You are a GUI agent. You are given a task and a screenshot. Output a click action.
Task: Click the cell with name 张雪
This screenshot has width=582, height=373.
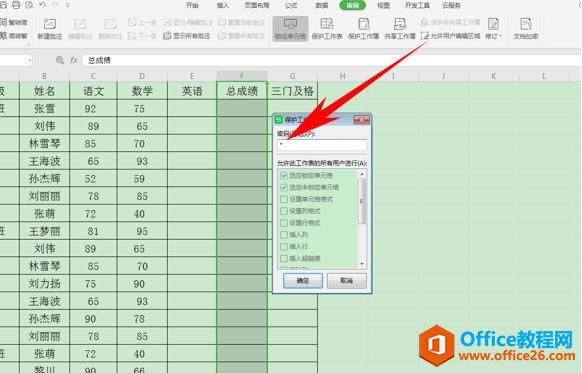[45, 108]
